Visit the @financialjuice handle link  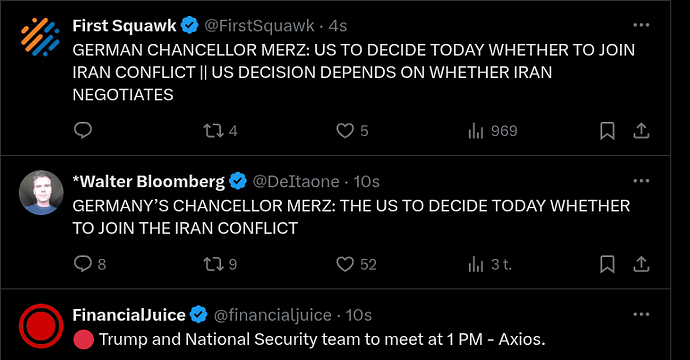[x=272, y=315]
